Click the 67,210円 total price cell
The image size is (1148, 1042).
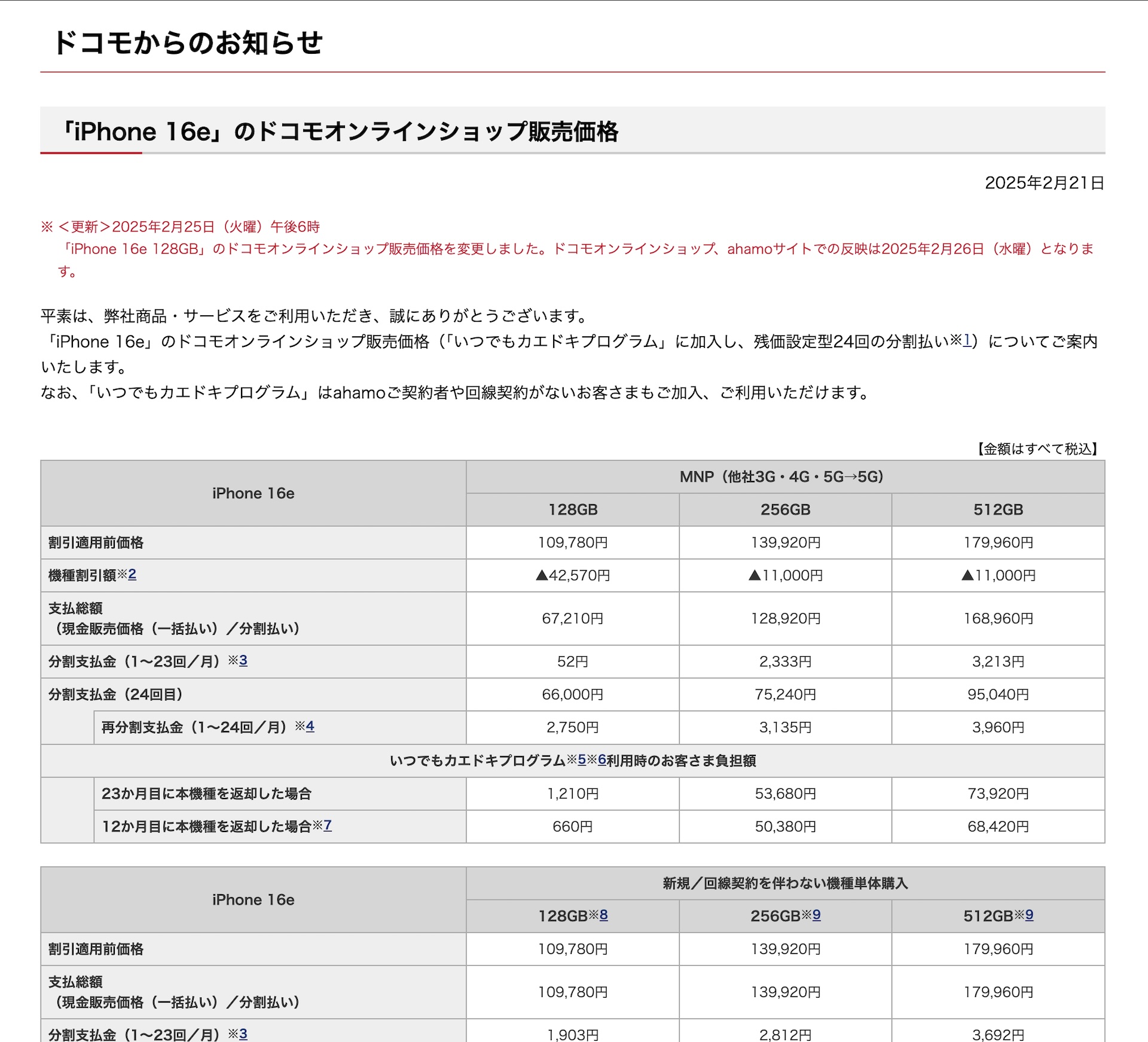click(572, 619)
